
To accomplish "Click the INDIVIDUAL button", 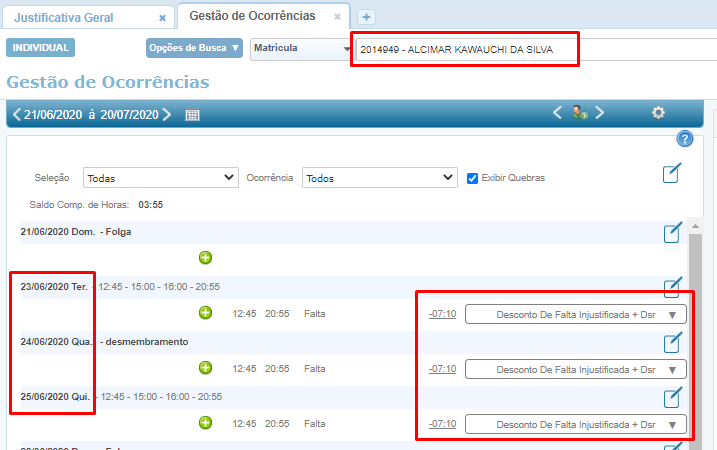I will point(40,48).
